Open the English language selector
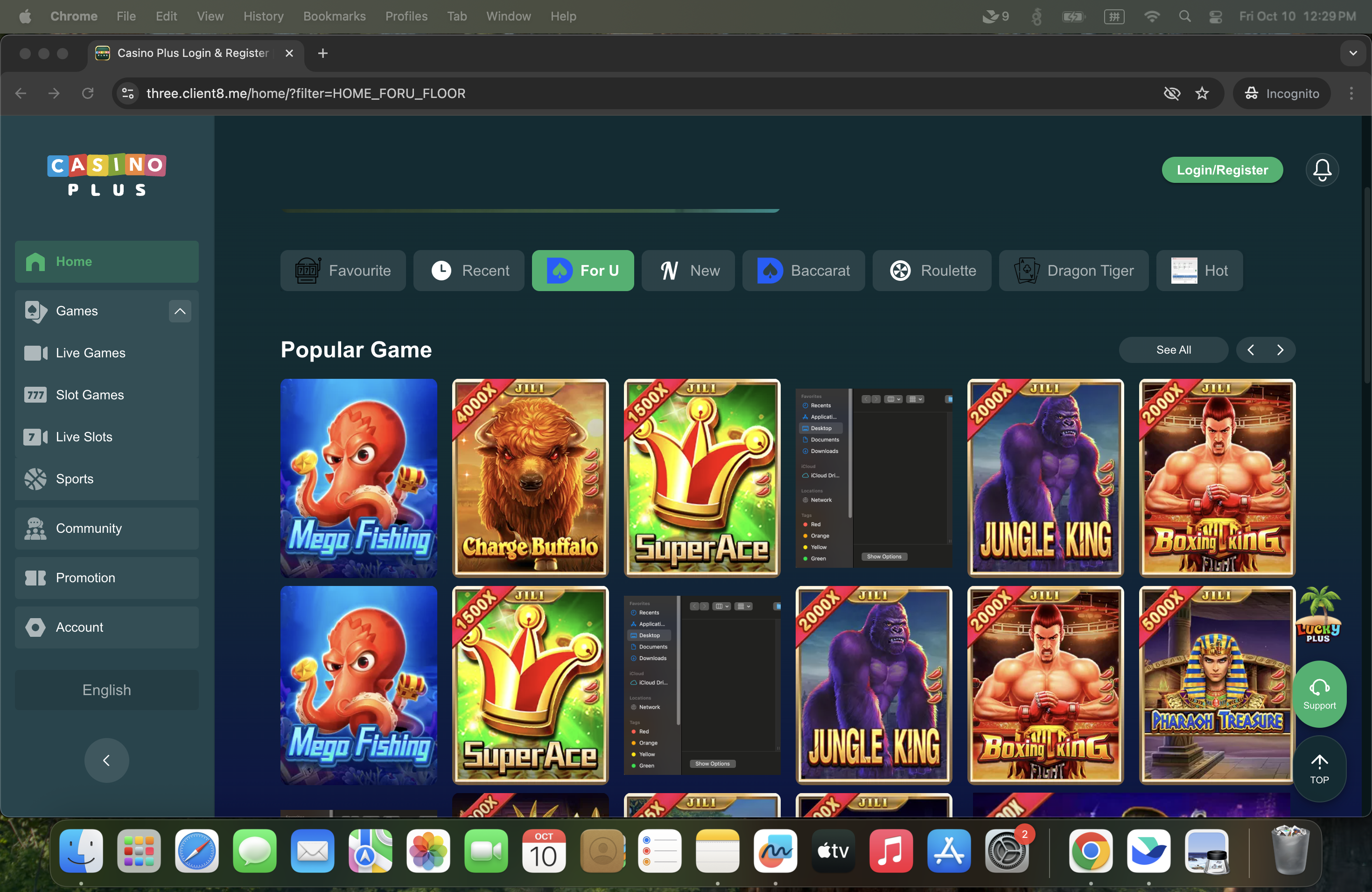1372x892 pixels. click(x=107, y=690)
